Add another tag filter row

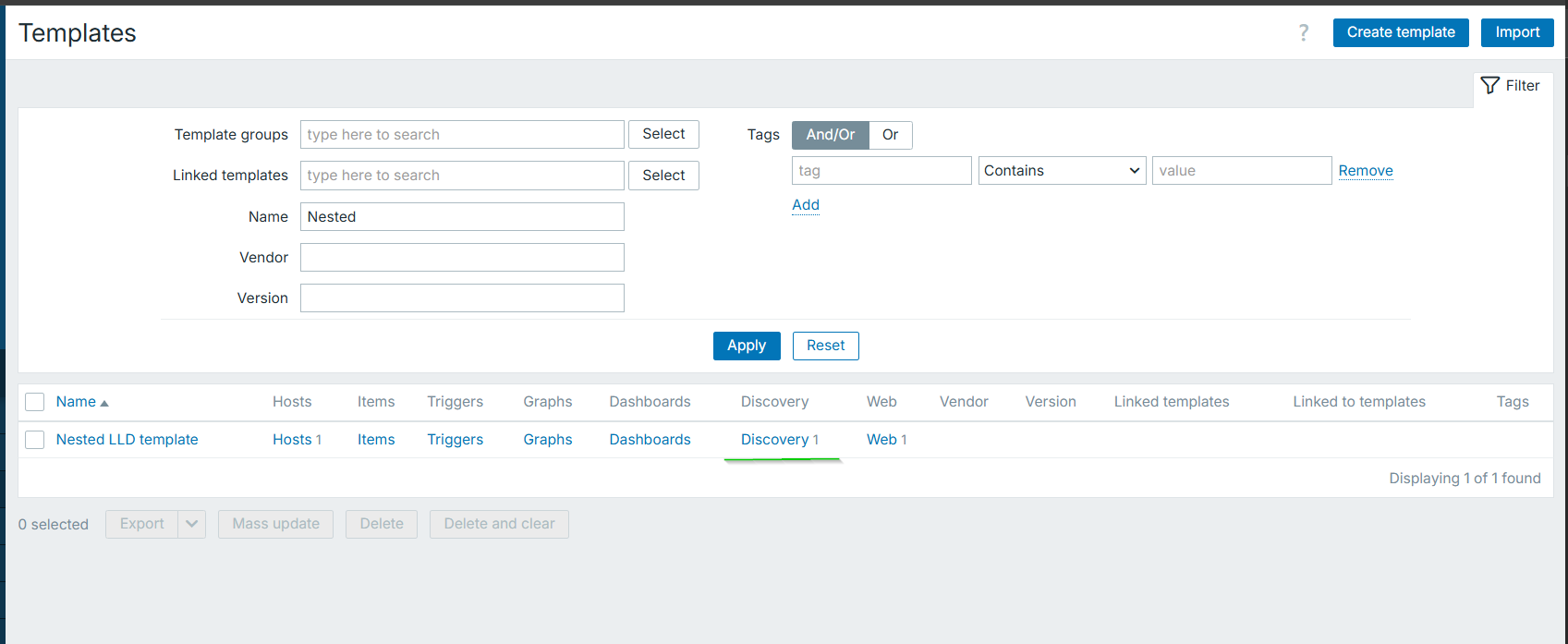(805, 205)
